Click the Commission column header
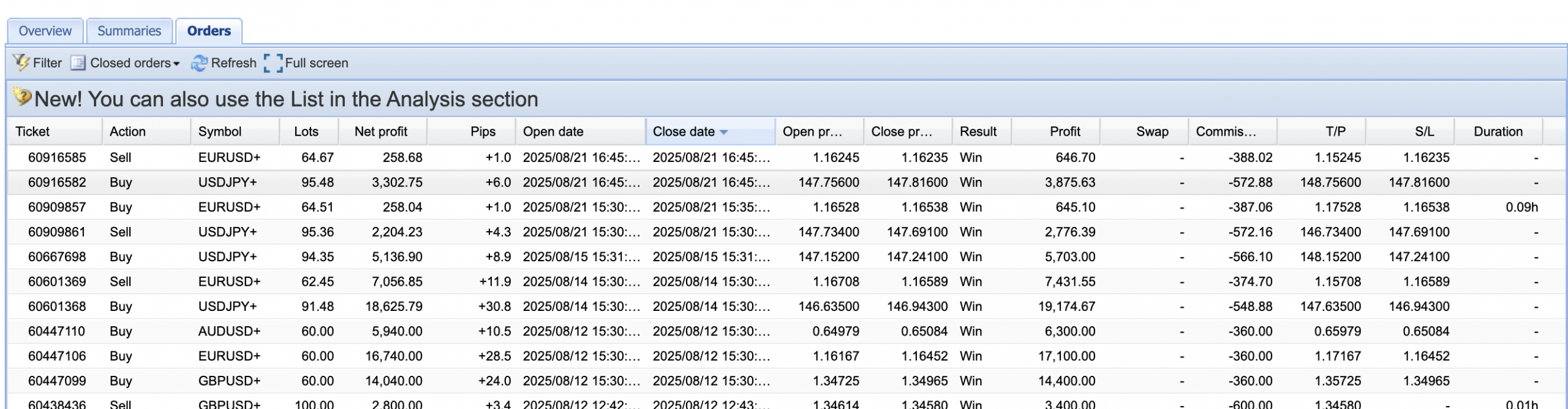The height and width of the screenshot is (409, 1568). [x=1226, y=131]
